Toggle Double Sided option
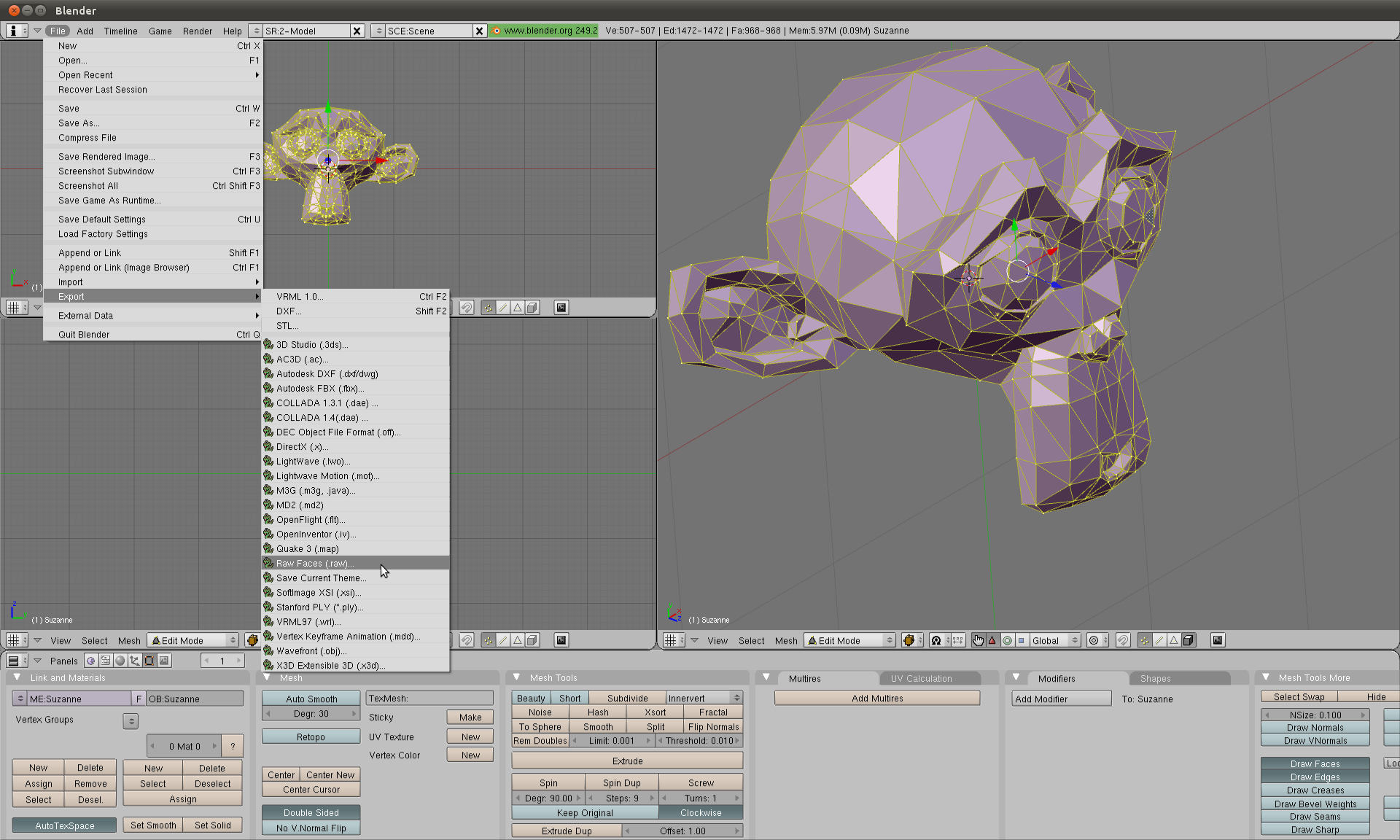1400x840 pixels. click(311, 812)
